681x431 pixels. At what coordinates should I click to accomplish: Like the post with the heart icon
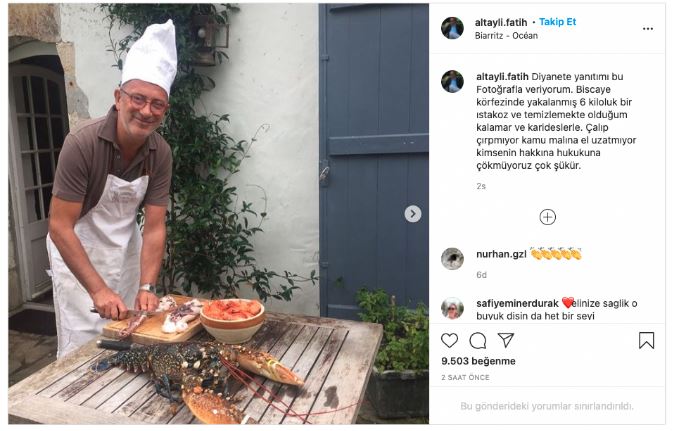coord(449,341)
